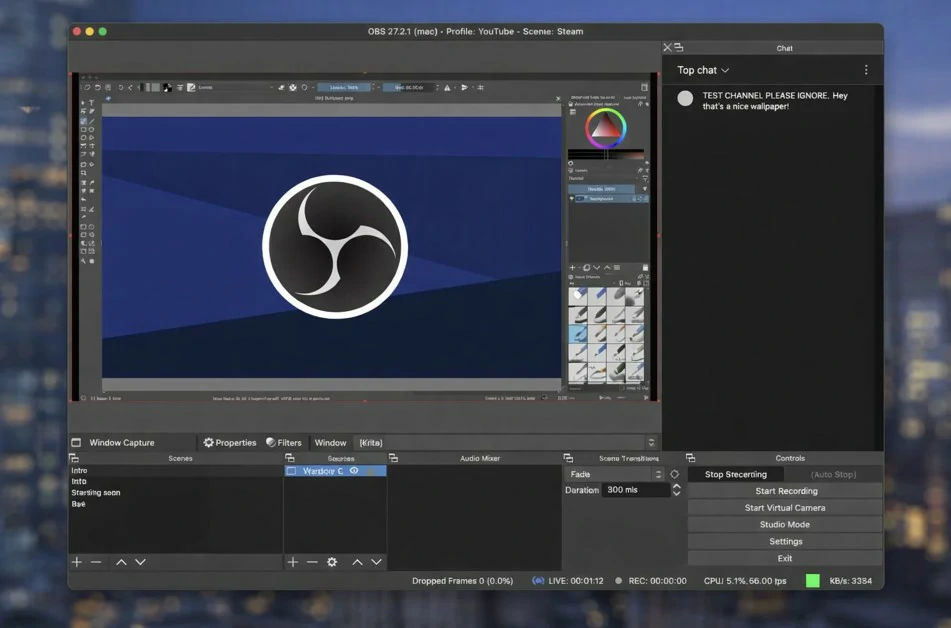Click the Start Recording button
Image resolution: width=951 pixels, height=628 pixels.
pyautogui.click(x=784, y=491)
